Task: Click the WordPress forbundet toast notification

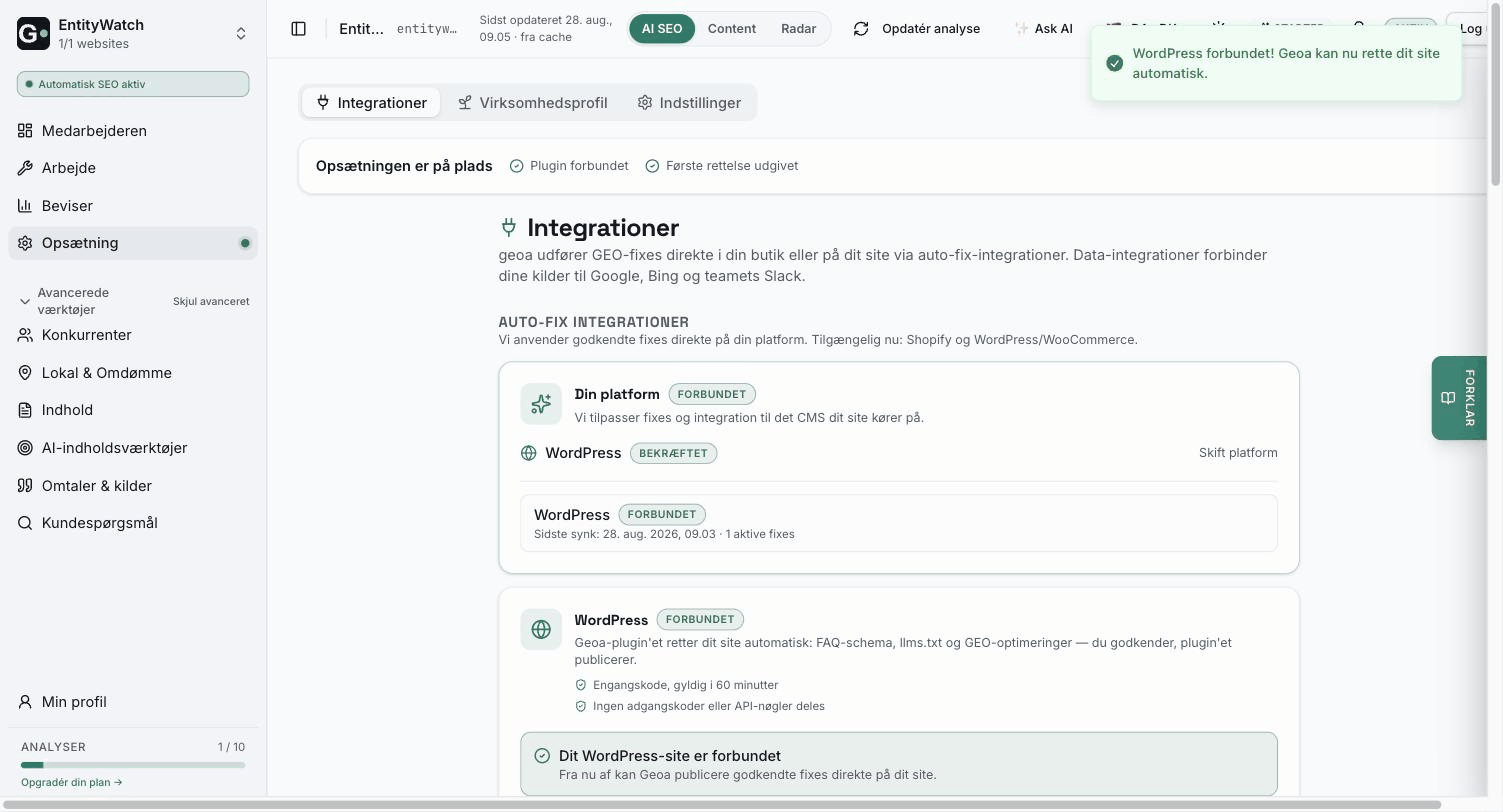Action: (x=1276, y=63)
